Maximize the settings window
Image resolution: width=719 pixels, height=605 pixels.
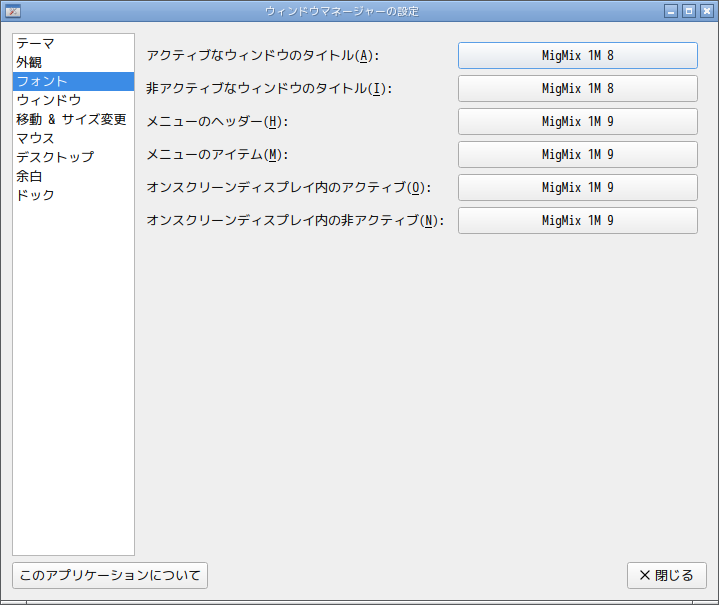pyautogui.click(x=688, y=11)
